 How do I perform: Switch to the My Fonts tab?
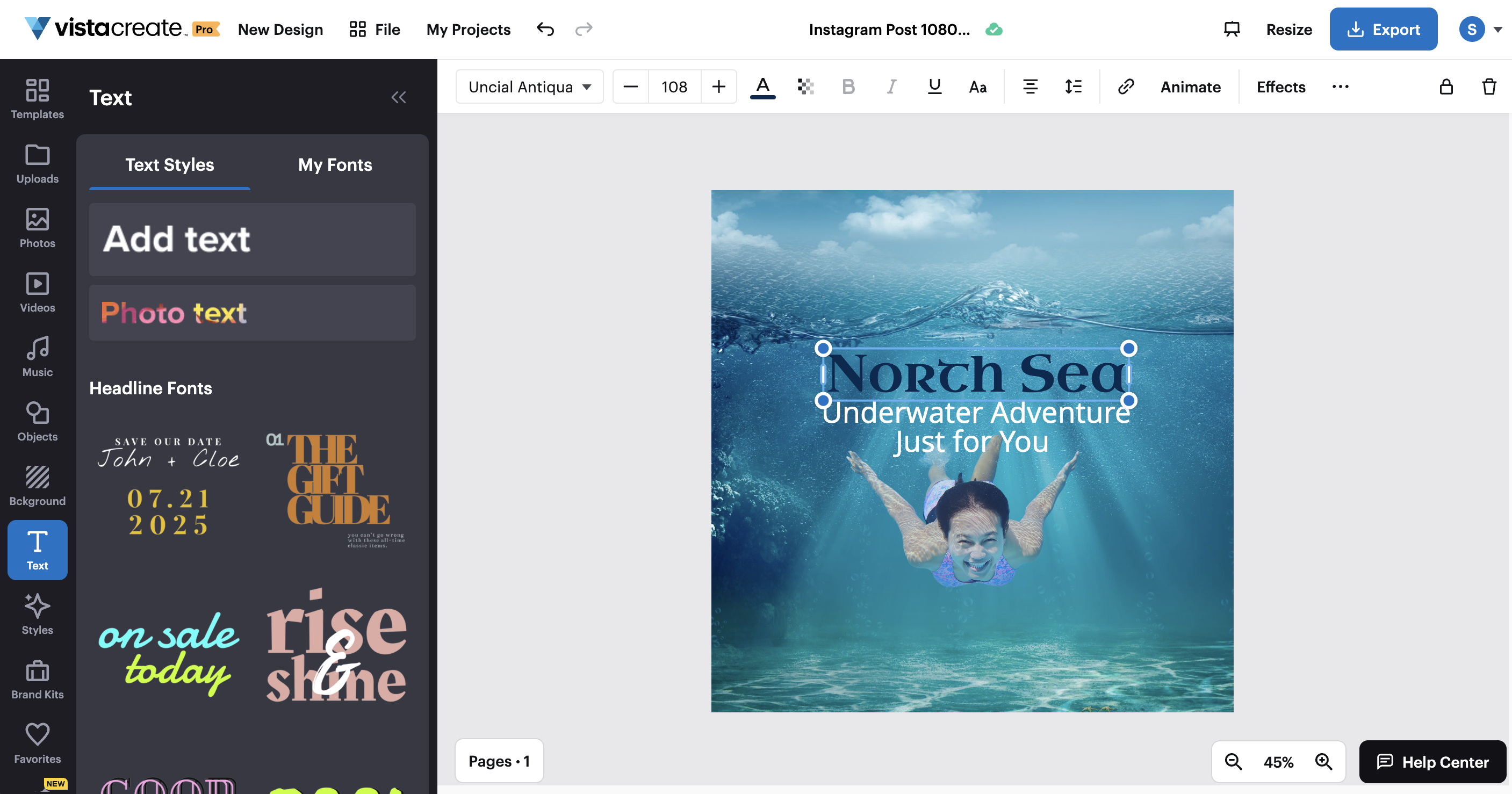(335, 164)
